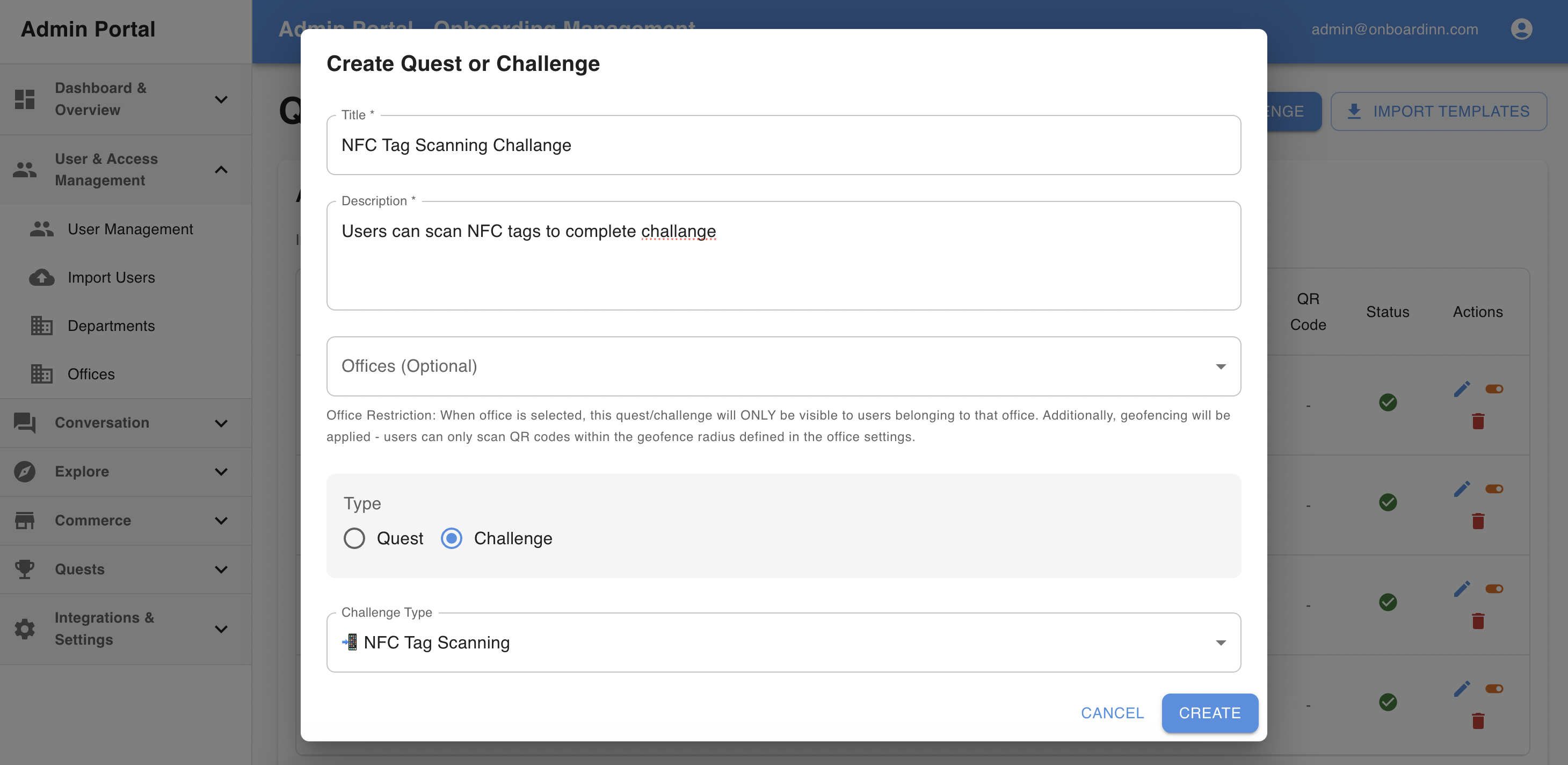Open the Offices (Optional) dropdown
This screenshot has height=765, width=1568.
[783, 366]
